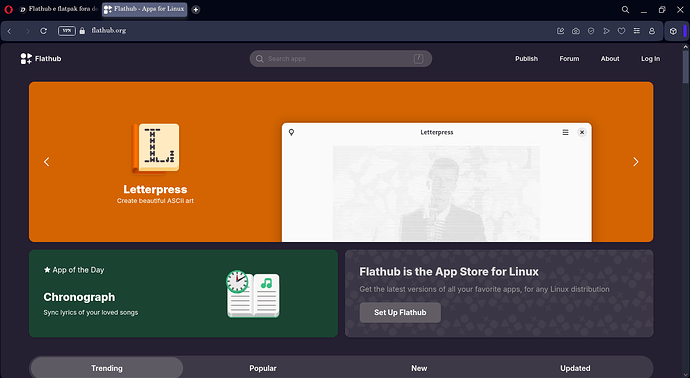Click the hamburger menu in Letterpress preview
The height and width of the screenshot is (378, 690).
pyautogui.click(x=565, y=132)
